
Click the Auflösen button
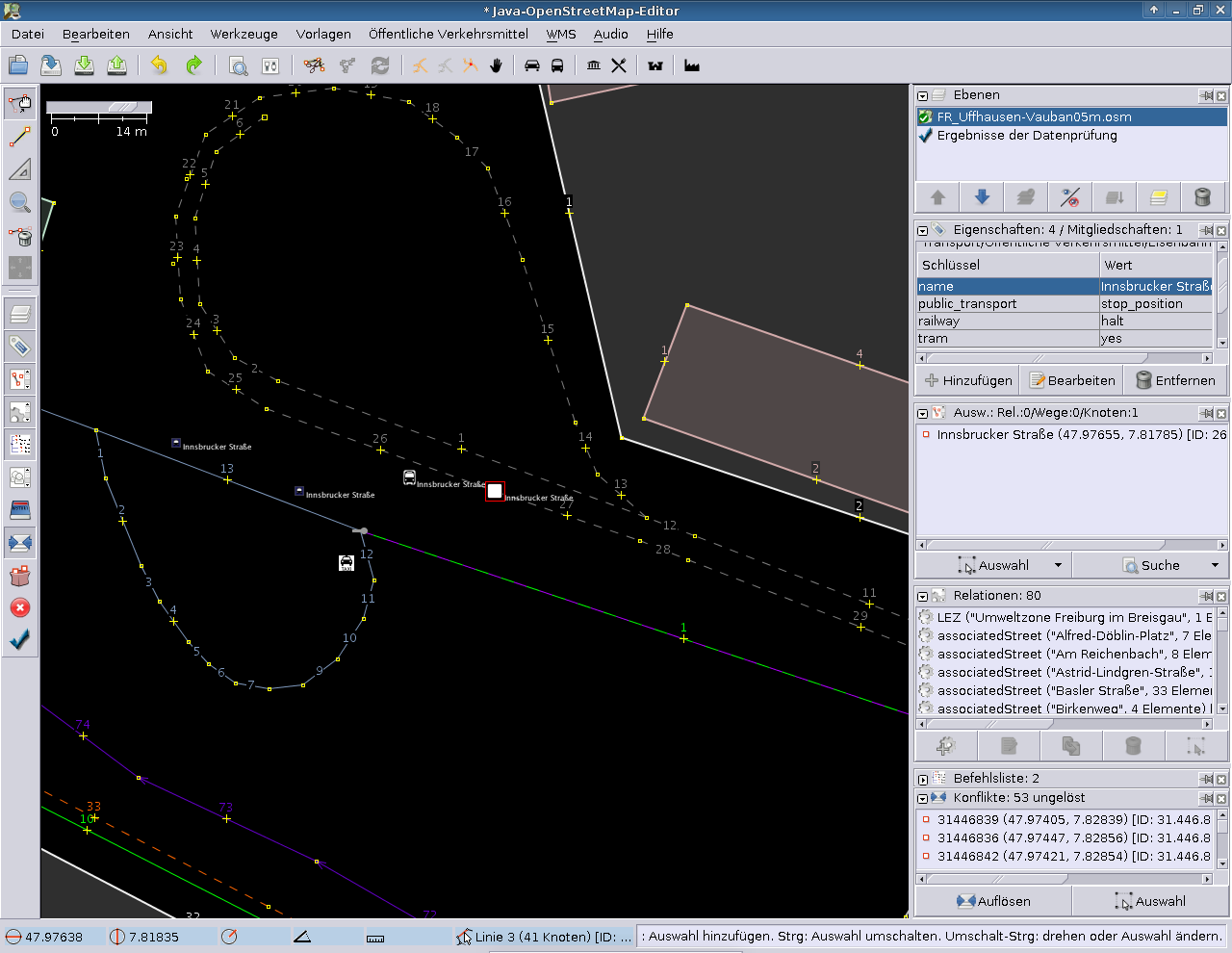pyautogui.click(x=993, y=901)
